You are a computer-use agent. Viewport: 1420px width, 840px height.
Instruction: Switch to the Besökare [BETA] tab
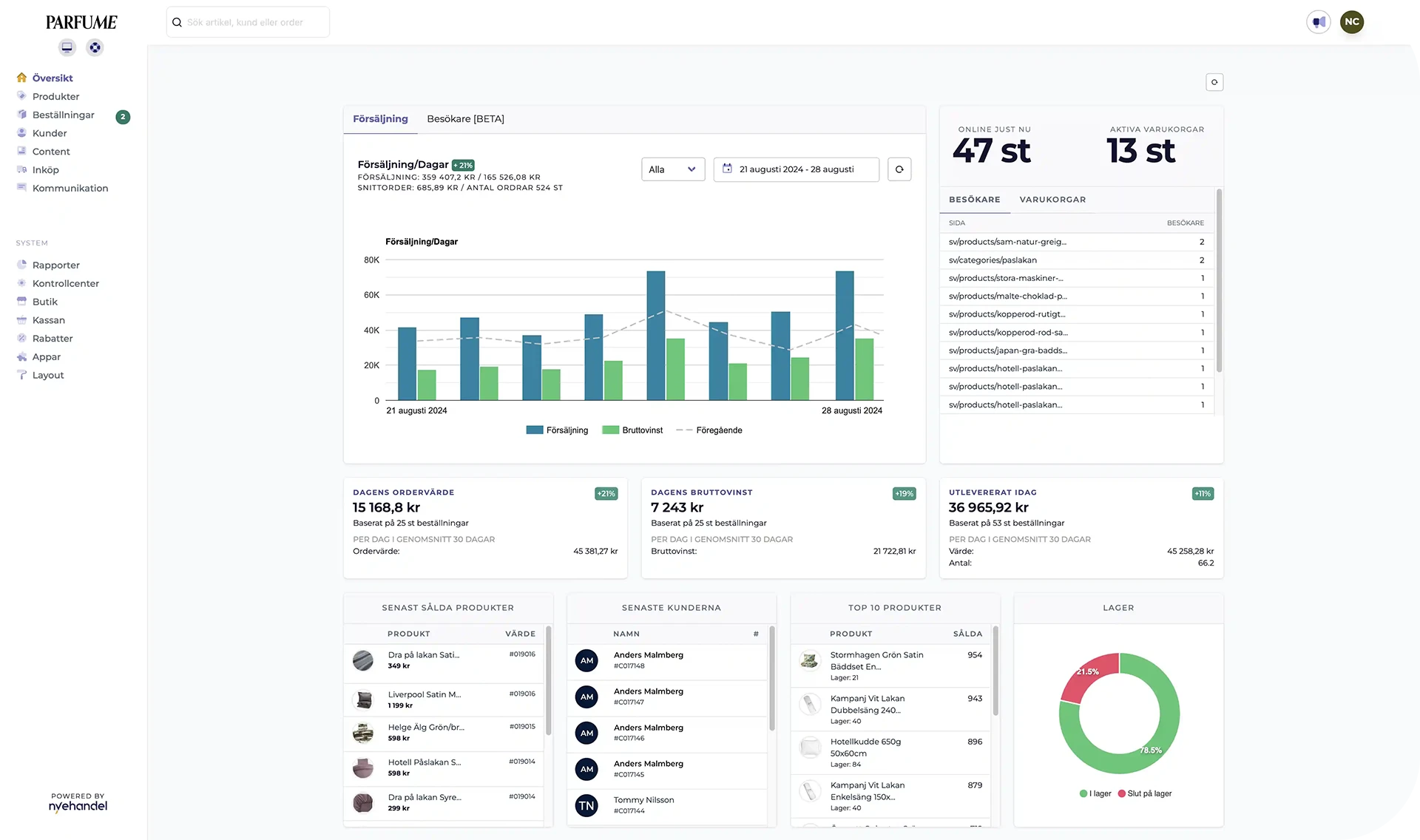coord(464,118)
